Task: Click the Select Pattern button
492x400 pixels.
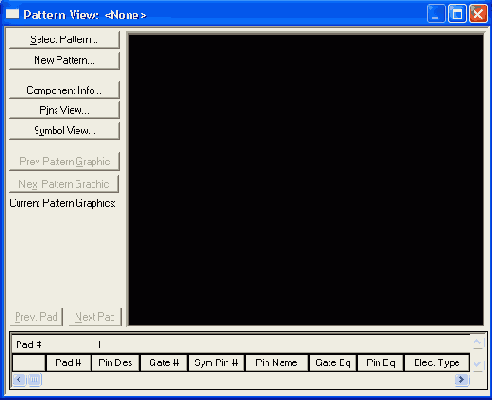Action: (64, 40)
